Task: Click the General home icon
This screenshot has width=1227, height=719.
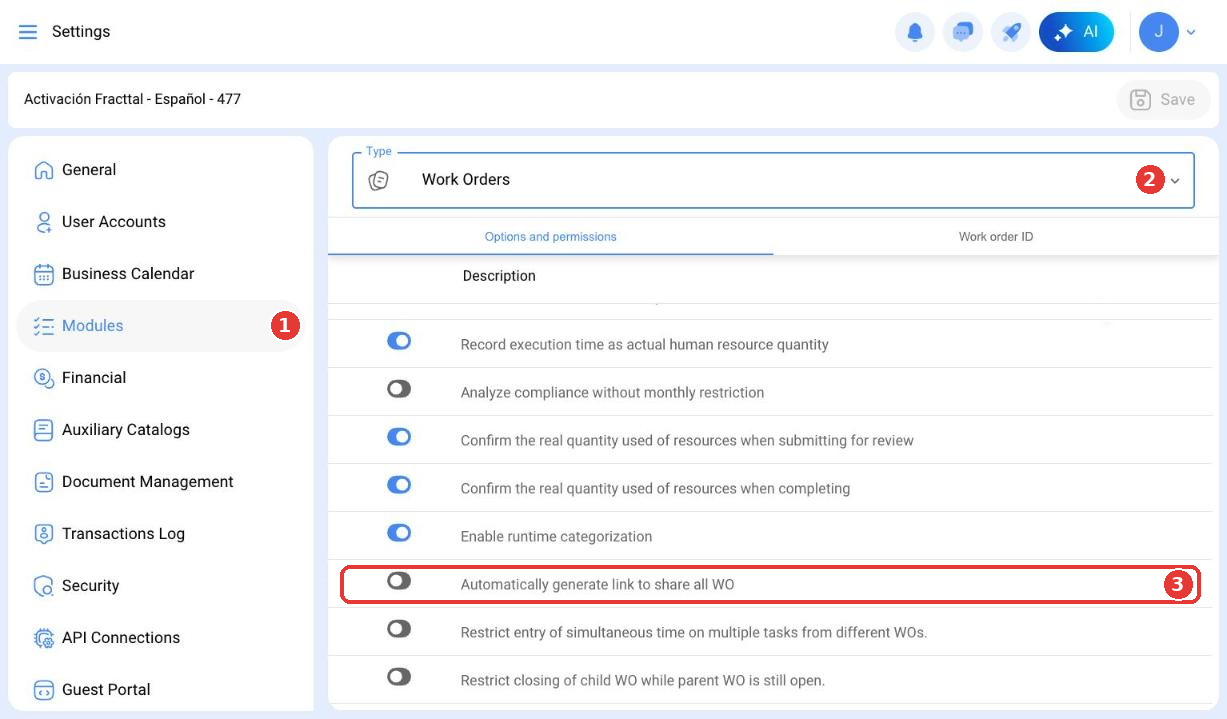Action: point(43,170)
